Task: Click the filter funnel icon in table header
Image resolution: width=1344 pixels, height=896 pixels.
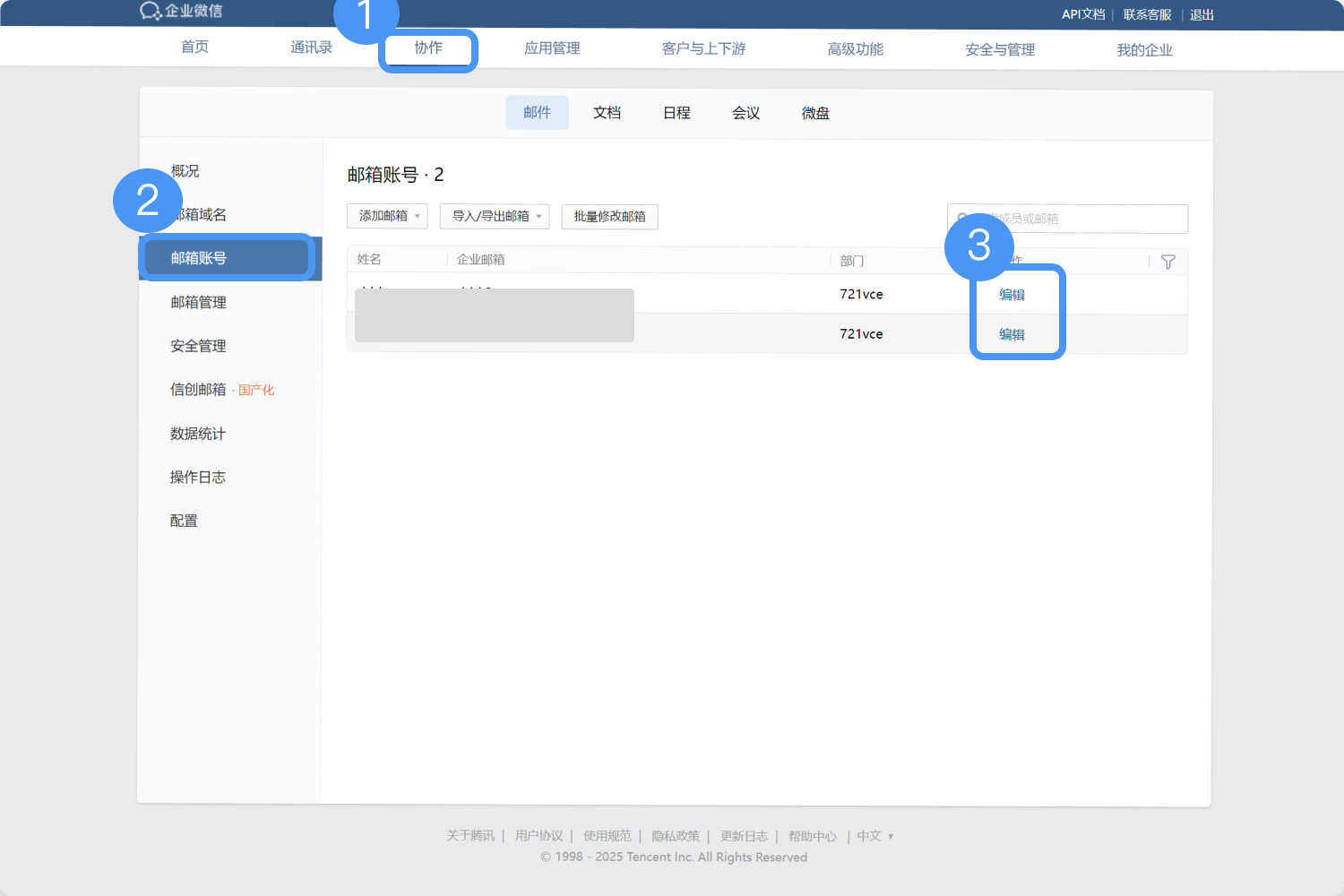Action: point(1168,262)
